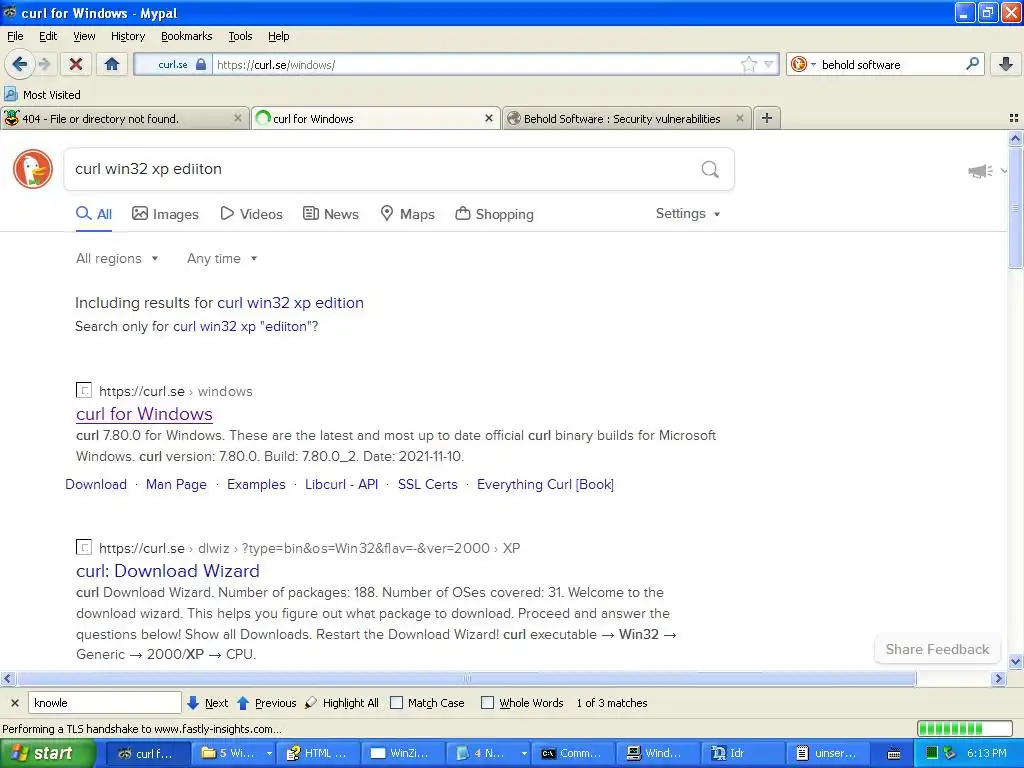Open the Home page icon
This screenshot has width=1024, height=768.
point(112,64)
